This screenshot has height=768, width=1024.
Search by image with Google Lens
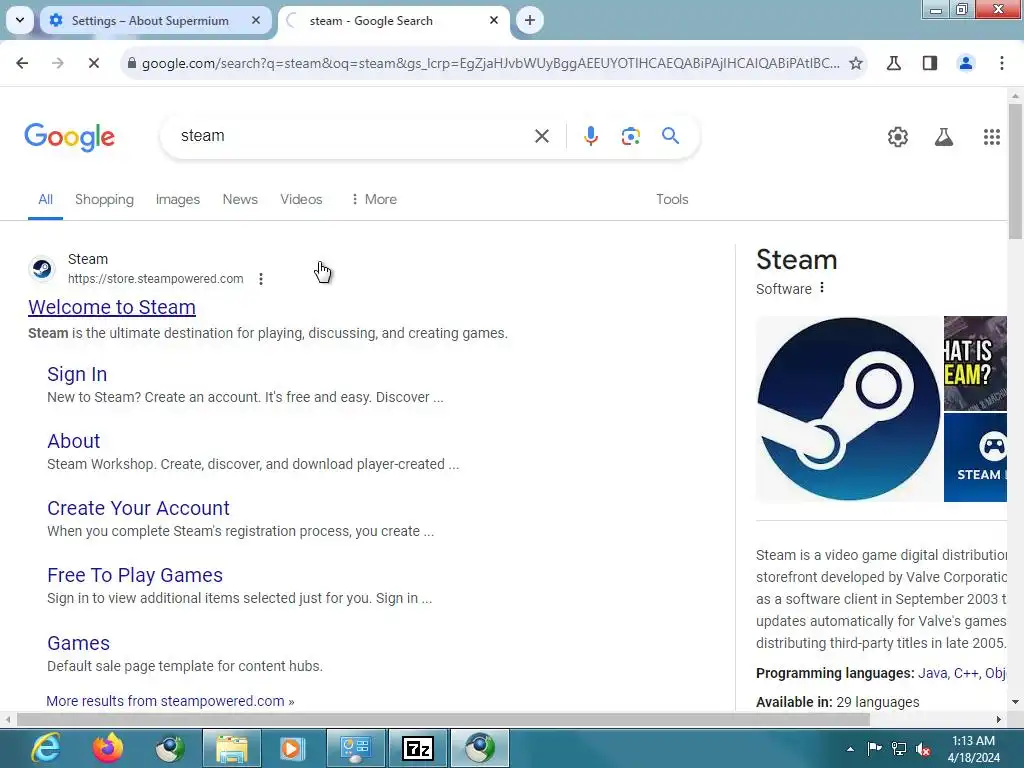click(630, 136)
